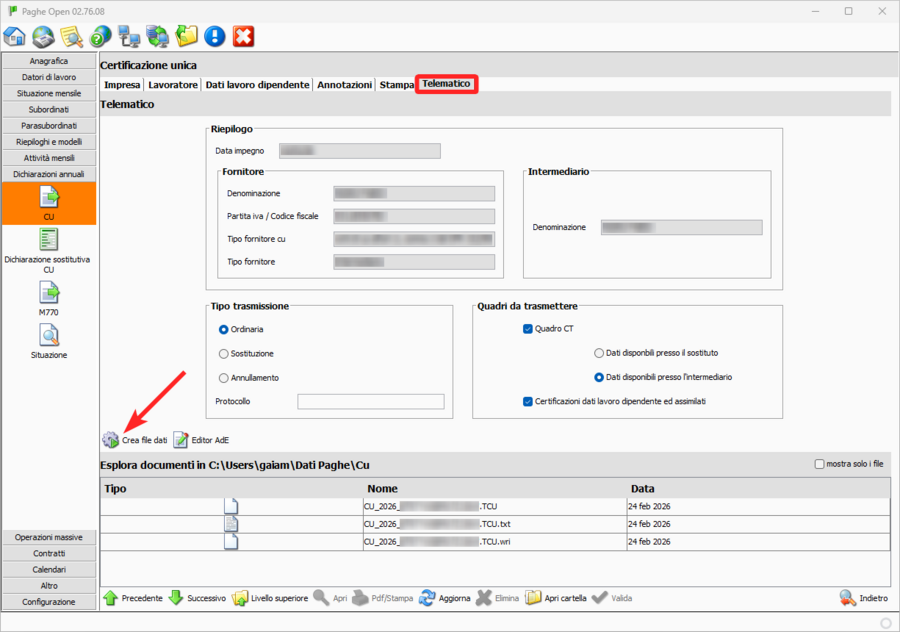Click into the Protocollo input field
Viewport: 900px width, 632px height.
coord(370,401)
